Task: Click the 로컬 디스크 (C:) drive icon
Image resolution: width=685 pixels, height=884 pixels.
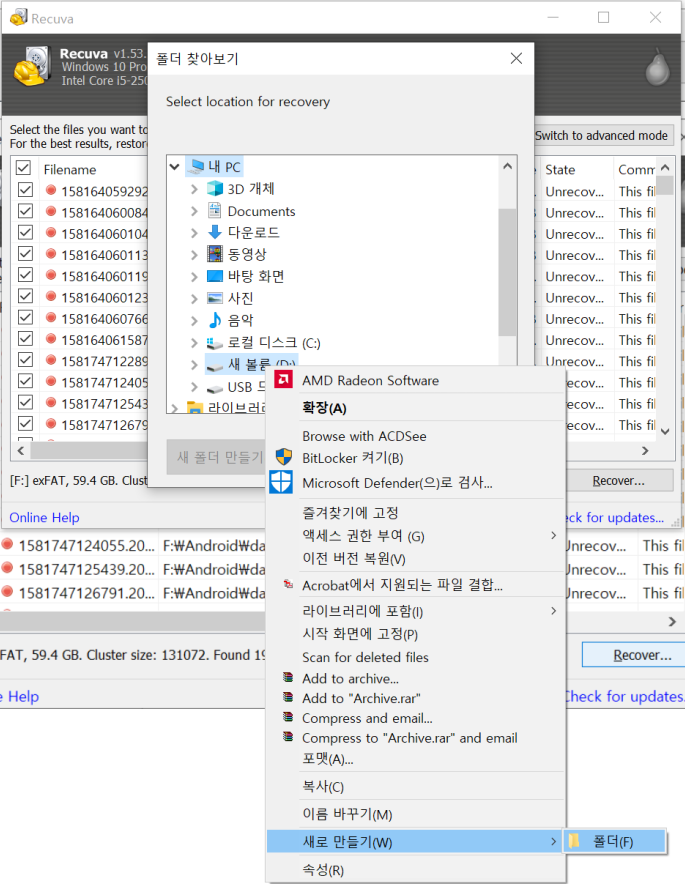Action: pos(214,342)
